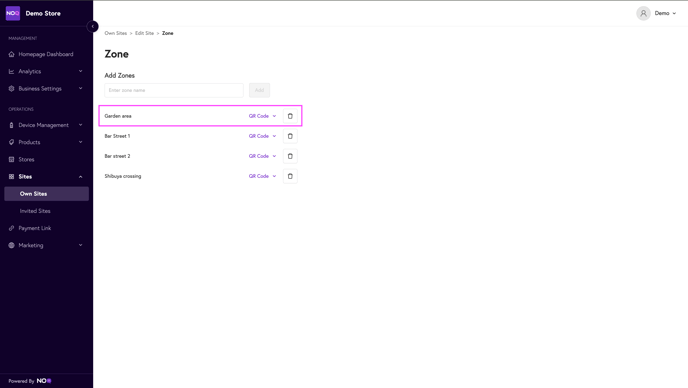Click trash icon for Bar Street 1
Viewport: 688px width, 388px height.
click(290, 136)
